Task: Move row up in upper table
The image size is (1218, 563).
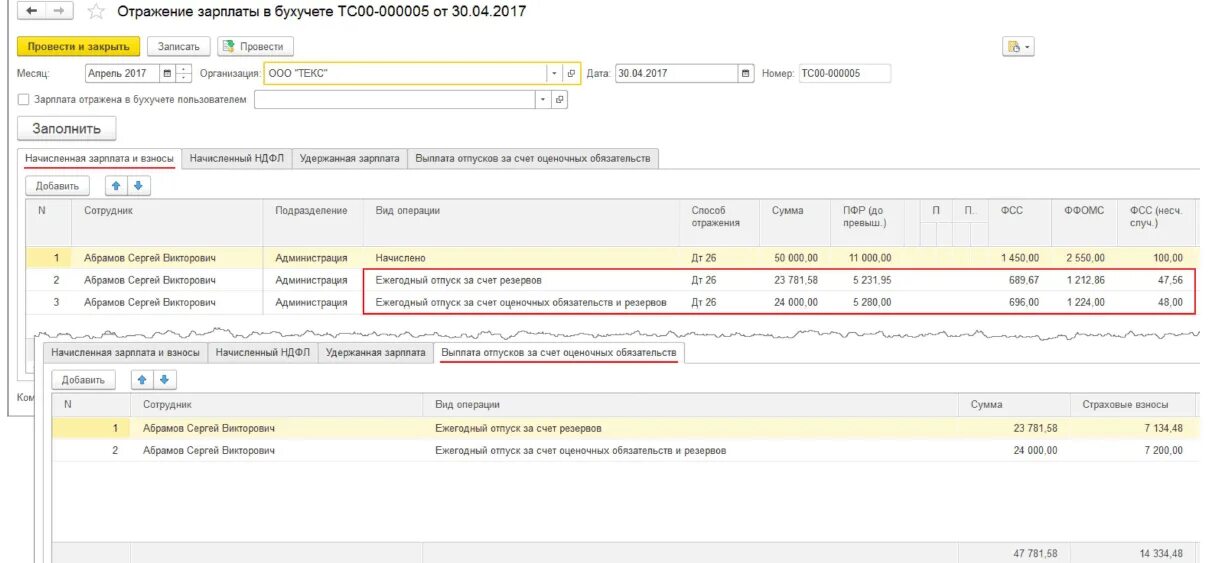Action: pyautogui.click(x=116, y=186)
